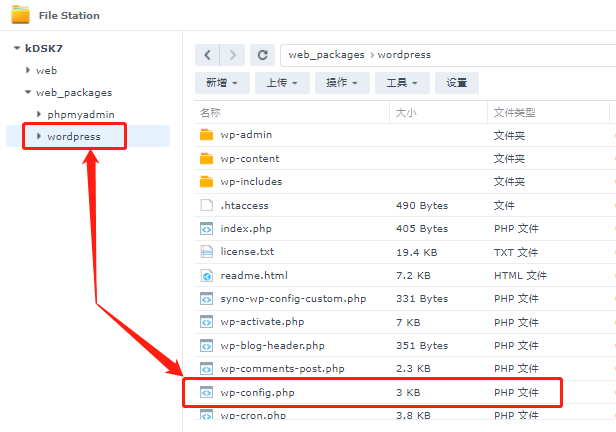
Task: Click the readme.html web file icon
Action: tap(206, 275)
